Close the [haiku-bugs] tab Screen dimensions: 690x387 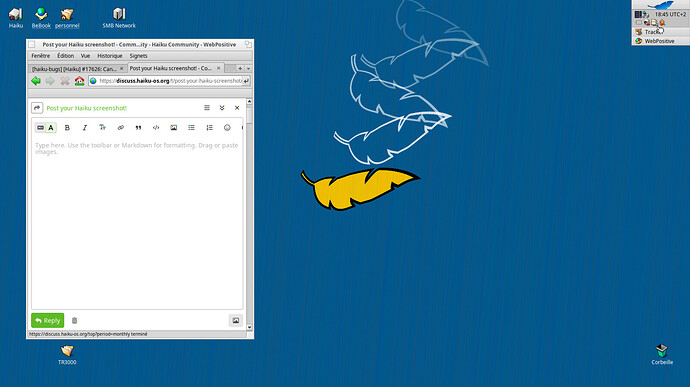[122, 69]
